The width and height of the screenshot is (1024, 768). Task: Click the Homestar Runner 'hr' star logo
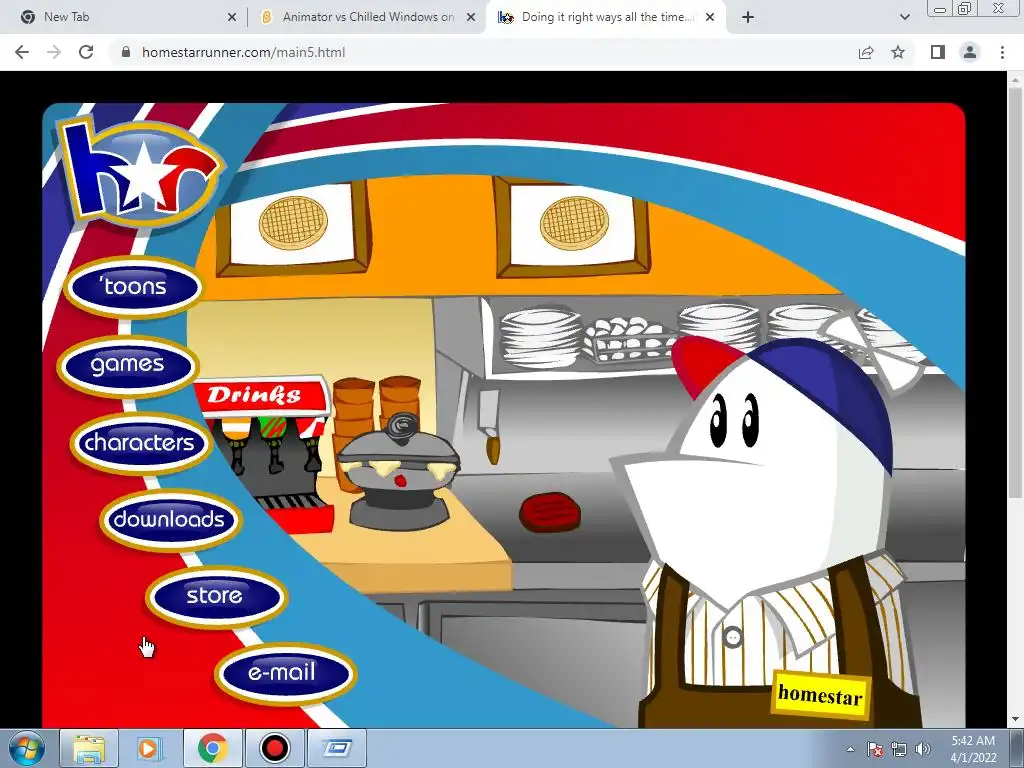tap(140, 172)
